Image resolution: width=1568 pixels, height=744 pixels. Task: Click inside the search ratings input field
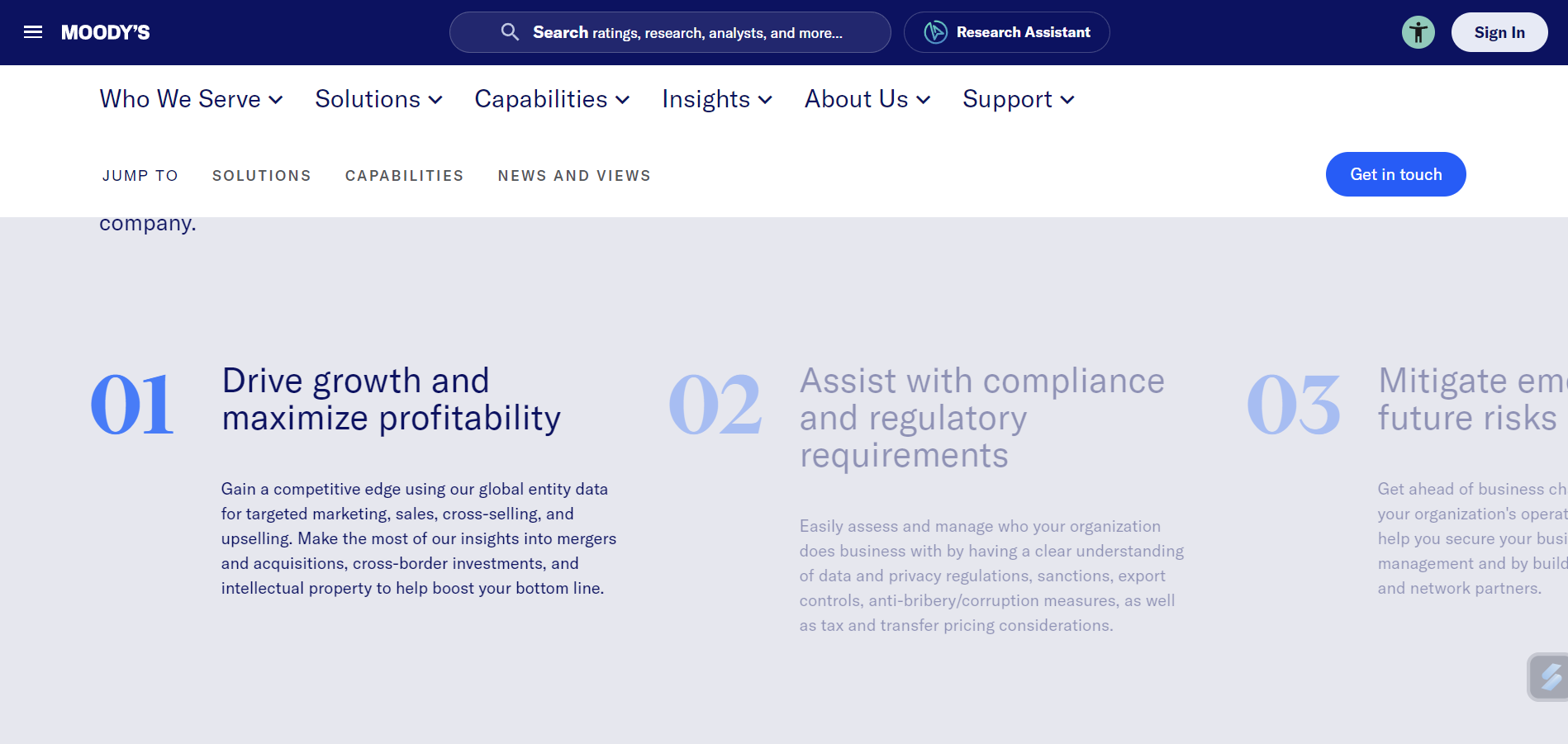702,32
